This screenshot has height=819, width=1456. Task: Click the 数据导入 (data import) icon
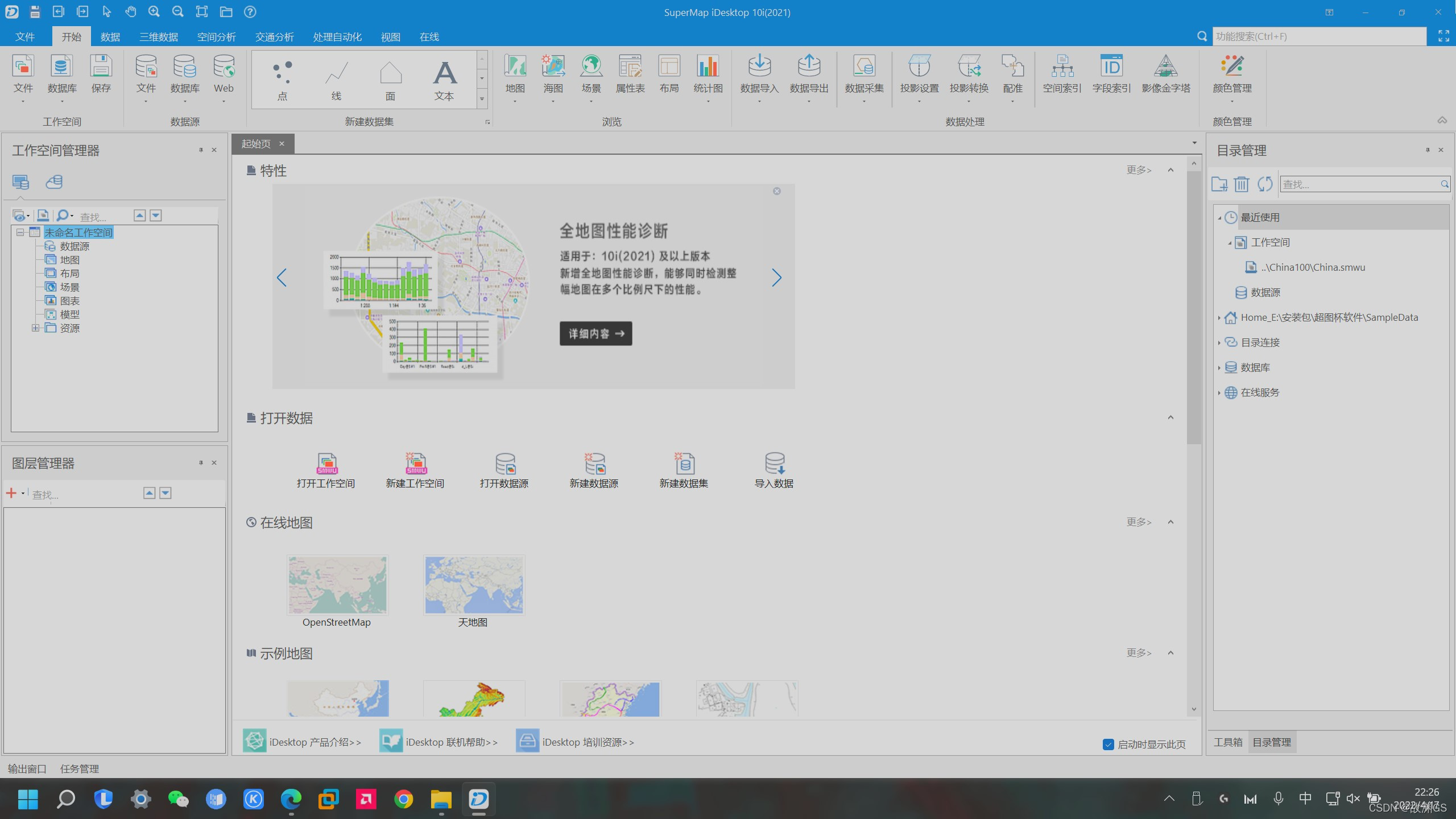pos(759,67)
